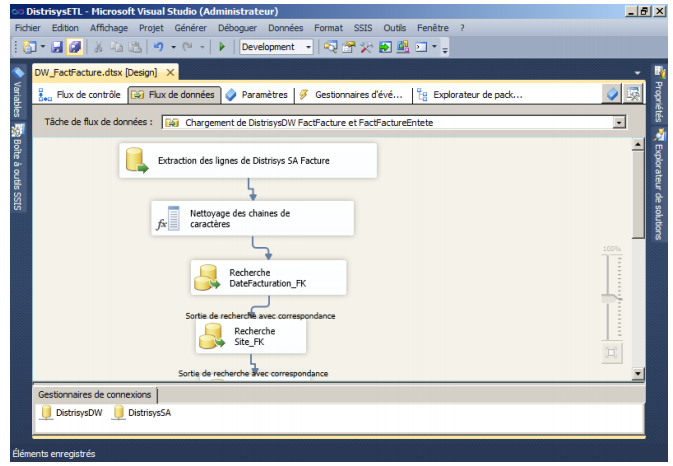
Task: Click the Undo toolbar icon
Action: click(x=158, y=47)
